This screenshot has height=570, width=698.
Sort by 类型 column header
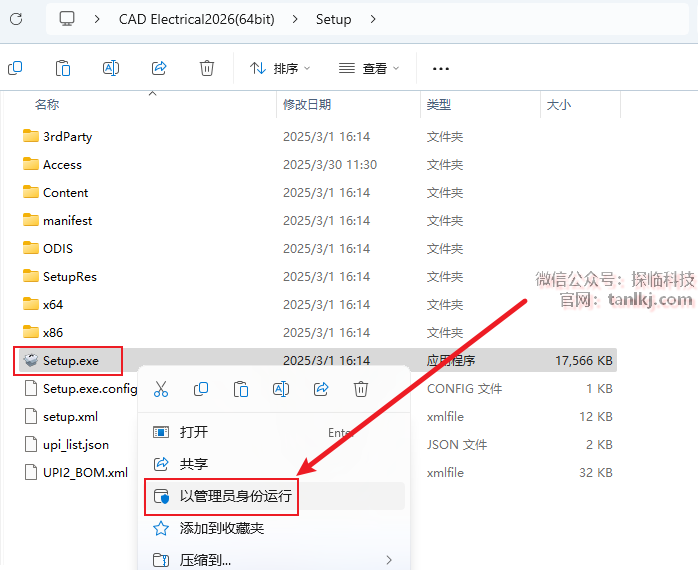[x=439, y=105]
